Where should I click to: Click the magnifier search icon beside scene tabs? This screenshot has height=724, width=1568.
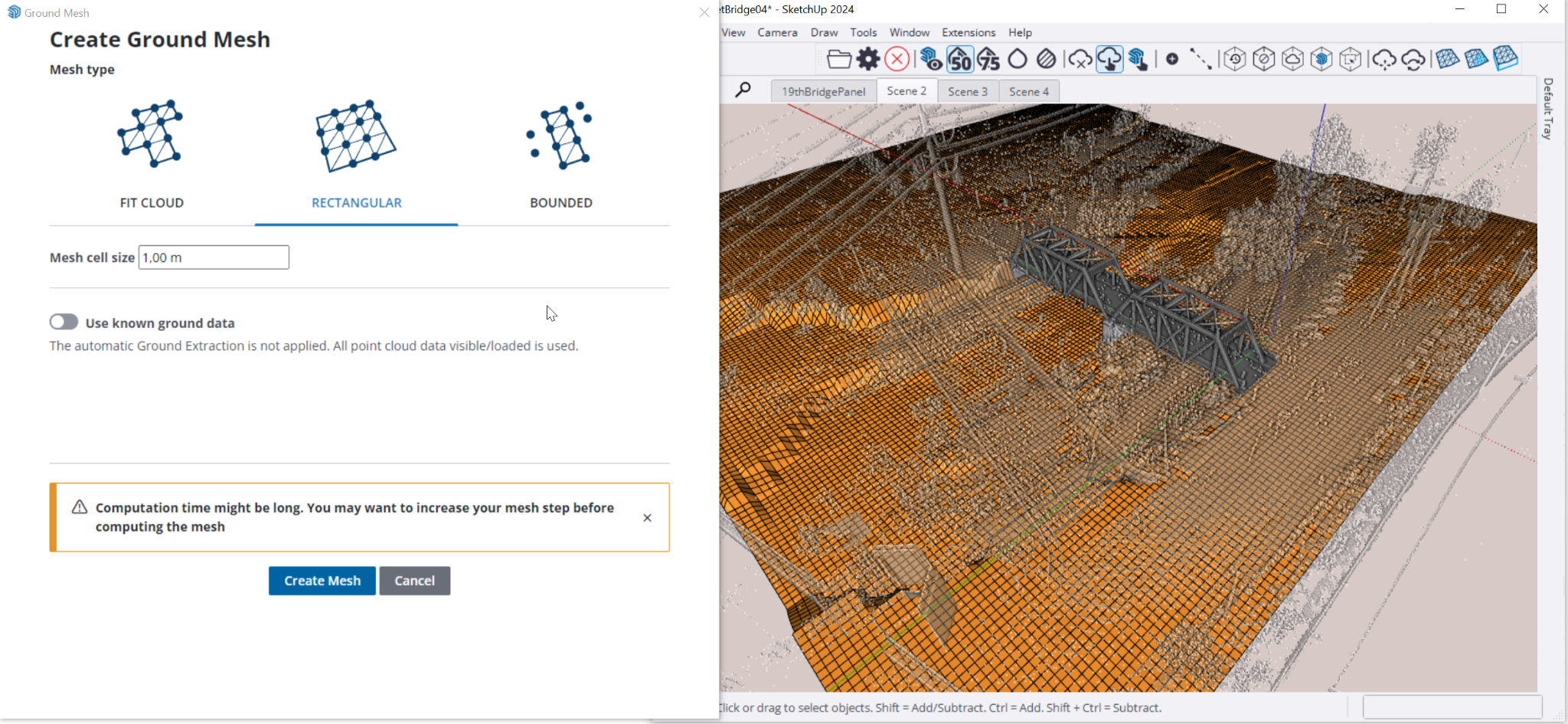[x=743, y=90]
